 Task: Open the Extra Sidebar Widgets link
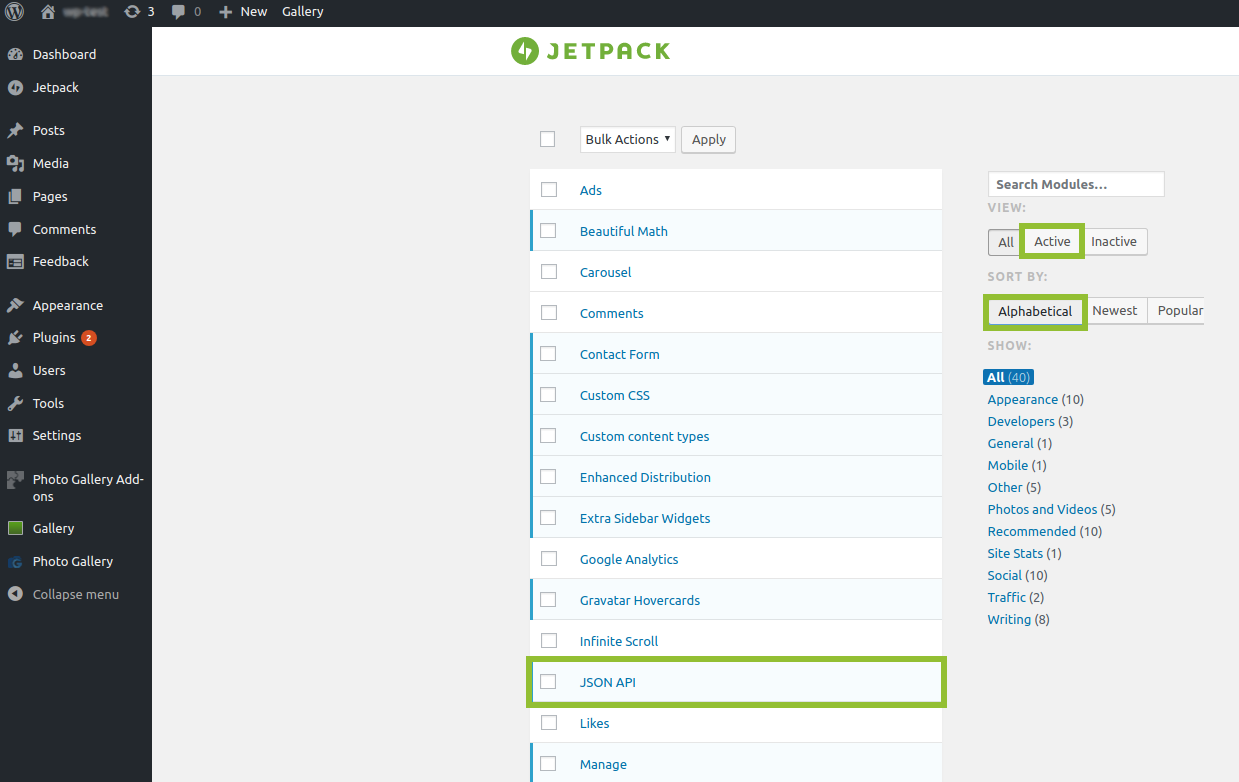645,518
